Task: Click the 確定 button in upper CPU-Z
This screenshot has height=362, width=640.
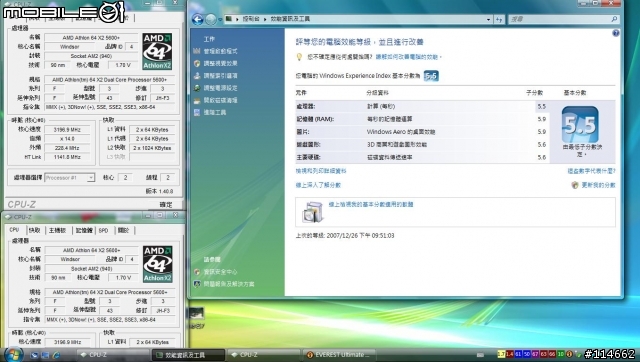Action: pyautogui.click(x=166, y=204)
